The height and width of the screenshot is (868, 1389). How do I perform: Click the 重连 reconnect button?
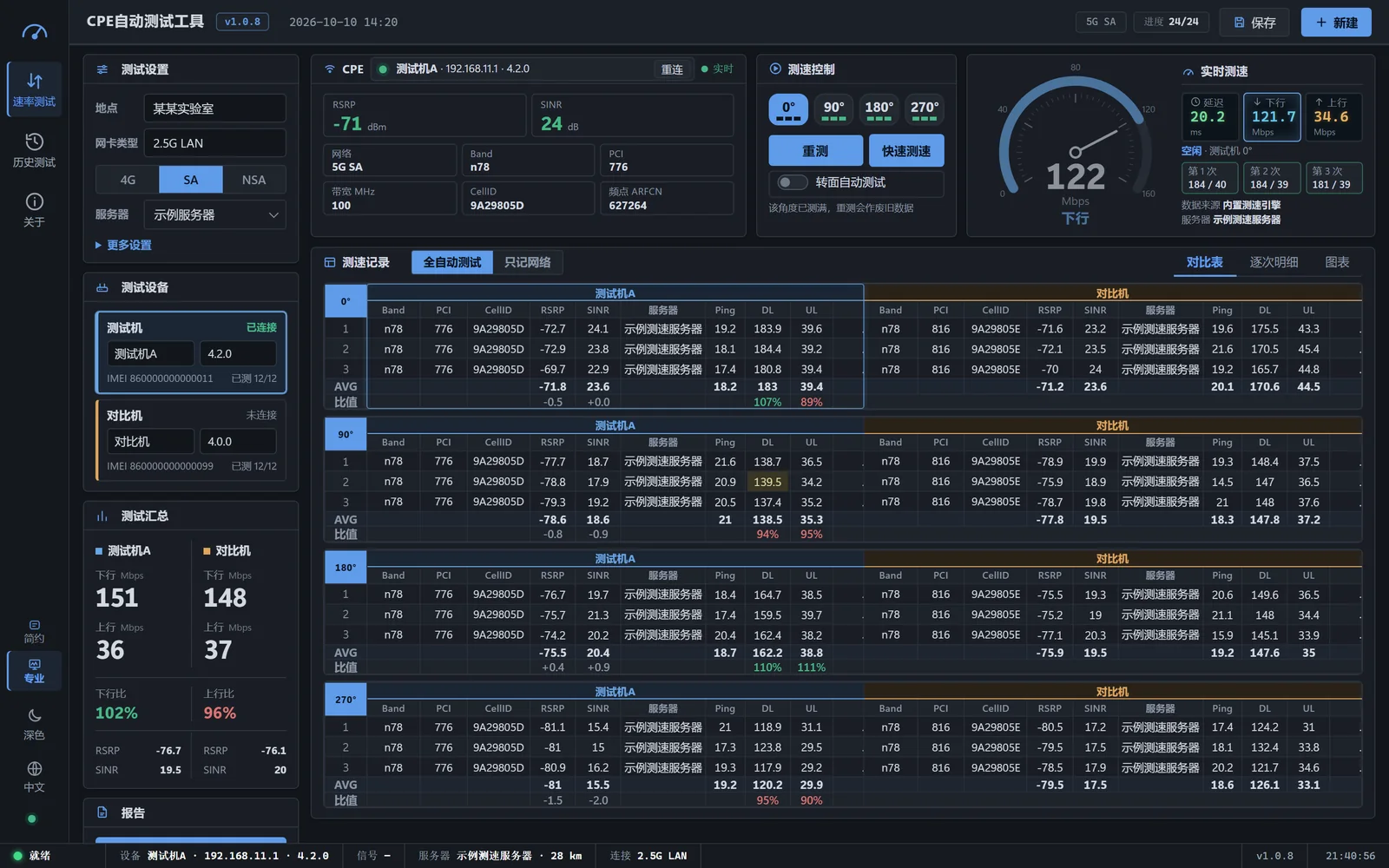[673, 69]
